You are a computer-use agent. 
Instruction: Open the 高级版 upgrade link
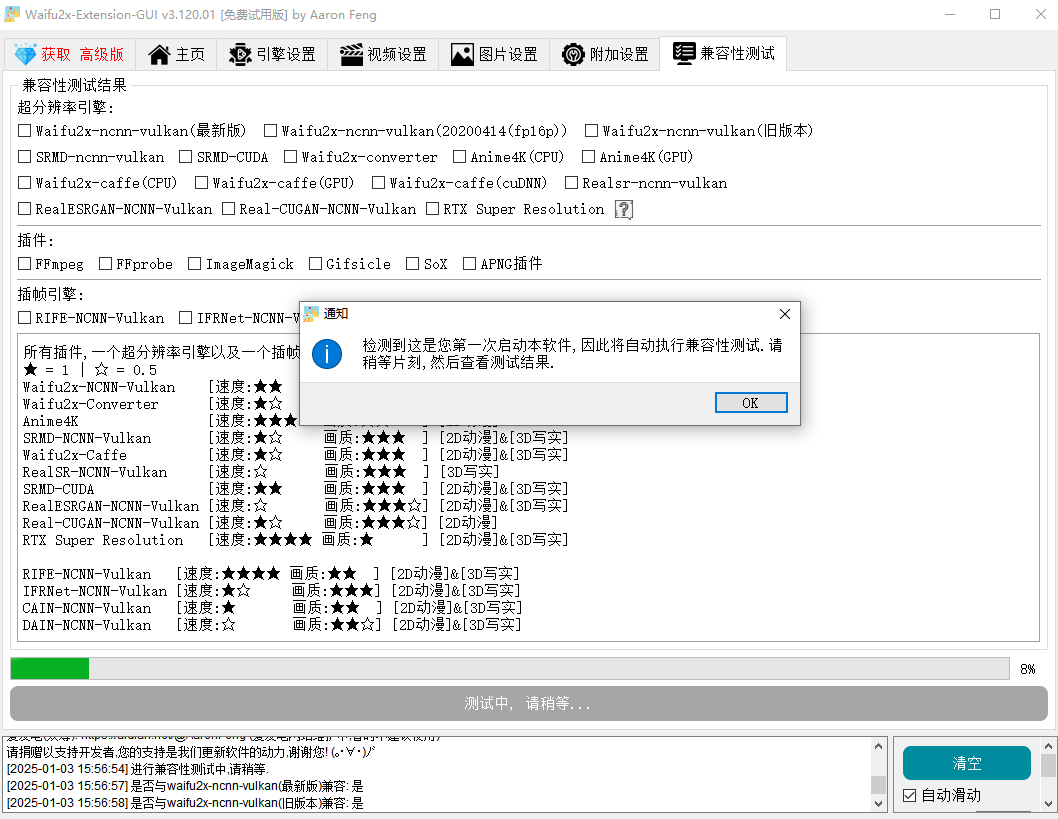[x=103, y=55]
